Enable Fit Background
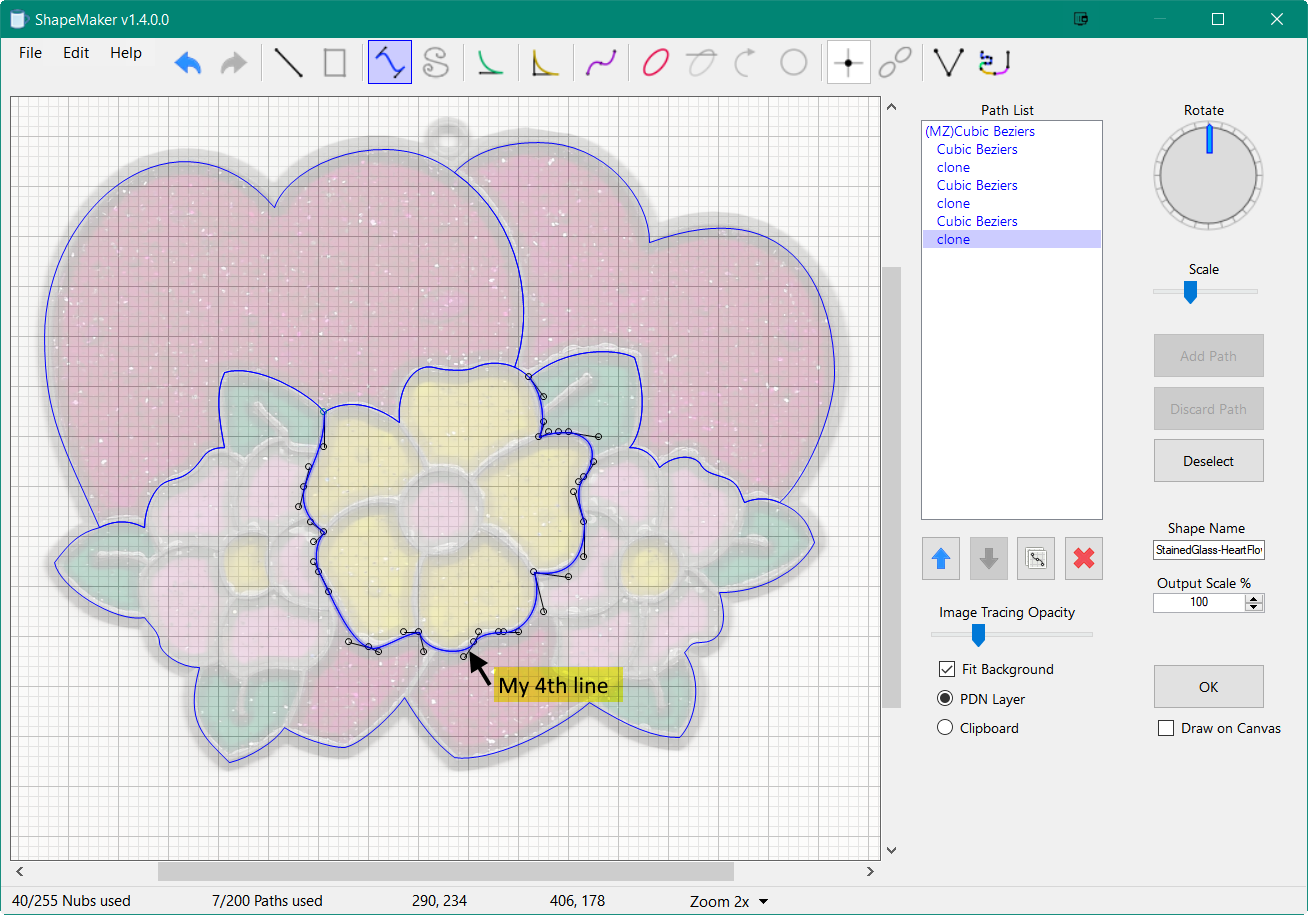 pyautogui.click(x=945, y=669)
